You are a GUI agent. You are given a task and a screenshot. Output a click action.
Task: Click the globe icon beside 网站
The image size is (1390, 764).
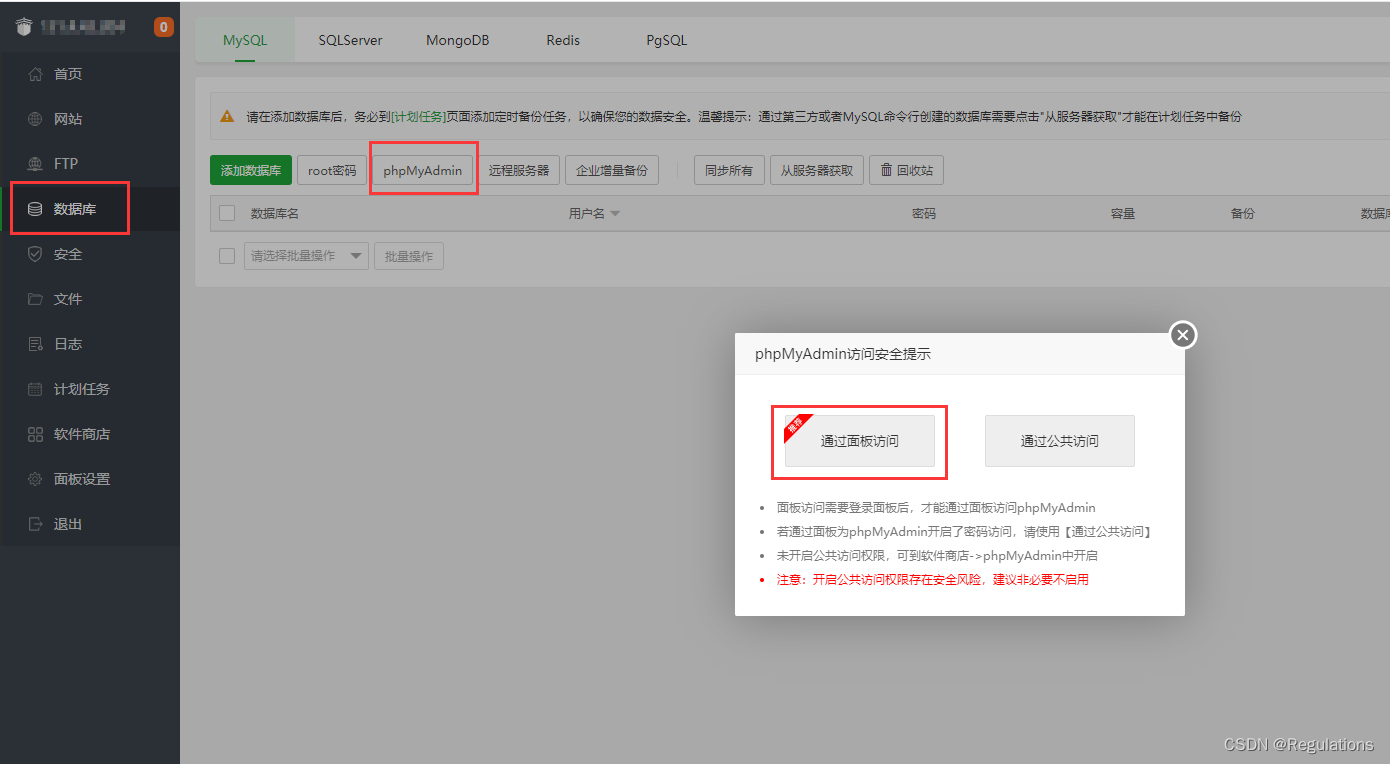pos(36,119)
